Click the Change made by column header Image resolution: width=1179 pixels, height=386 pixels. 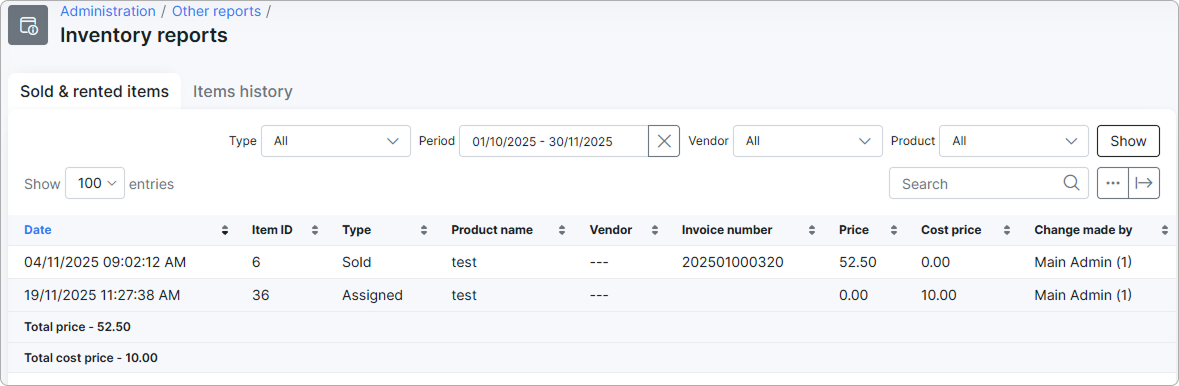coord(1084,230)
